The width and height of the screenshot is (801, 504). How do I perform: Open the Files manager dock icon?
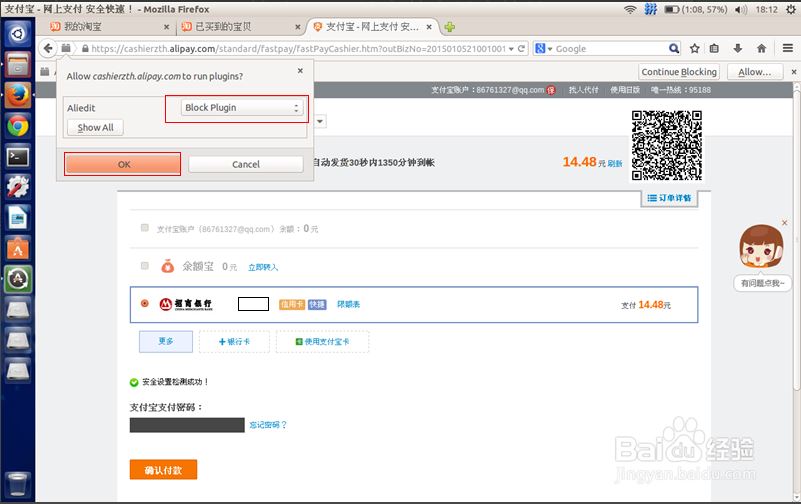point(18,65)
